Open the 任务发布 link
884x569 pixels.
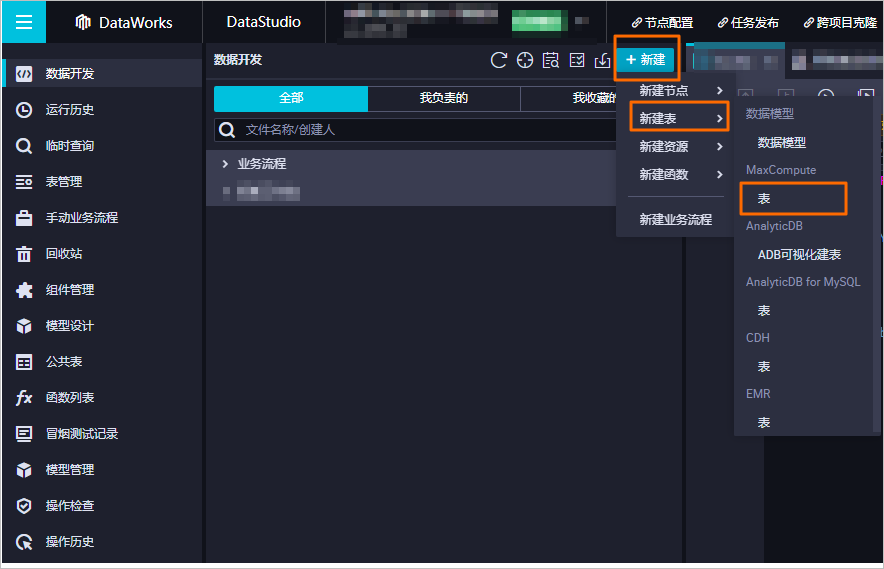click(x=748, y=23)
